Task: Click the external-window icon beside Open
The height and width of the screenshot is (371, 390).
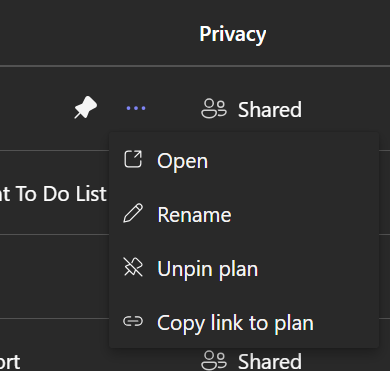Action: tap(133, 159)
